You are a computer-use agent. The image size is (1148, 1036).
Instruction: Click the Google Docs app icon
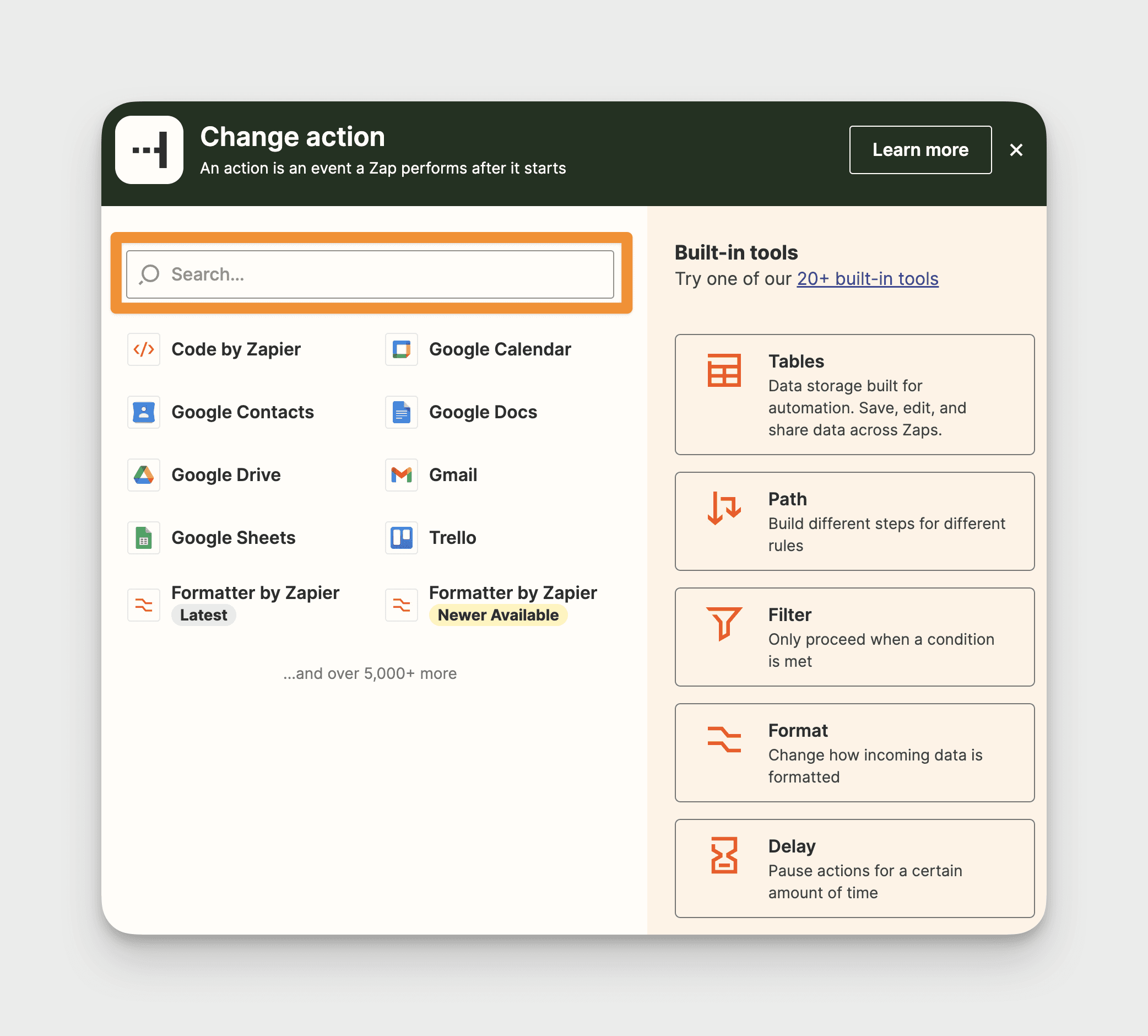point(401,412)
